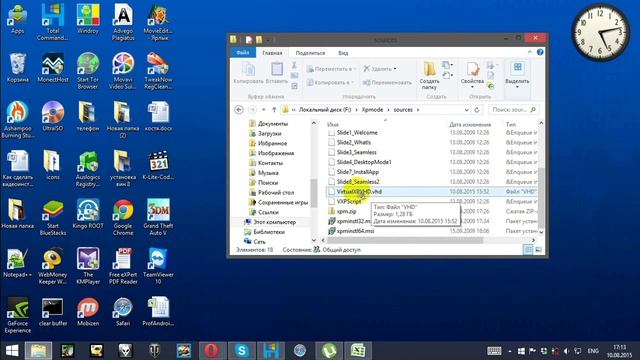The width and height of the screenshot is (640, 360).
Task: Click the Opera icon in taskbar
Action: click(211, 351)
